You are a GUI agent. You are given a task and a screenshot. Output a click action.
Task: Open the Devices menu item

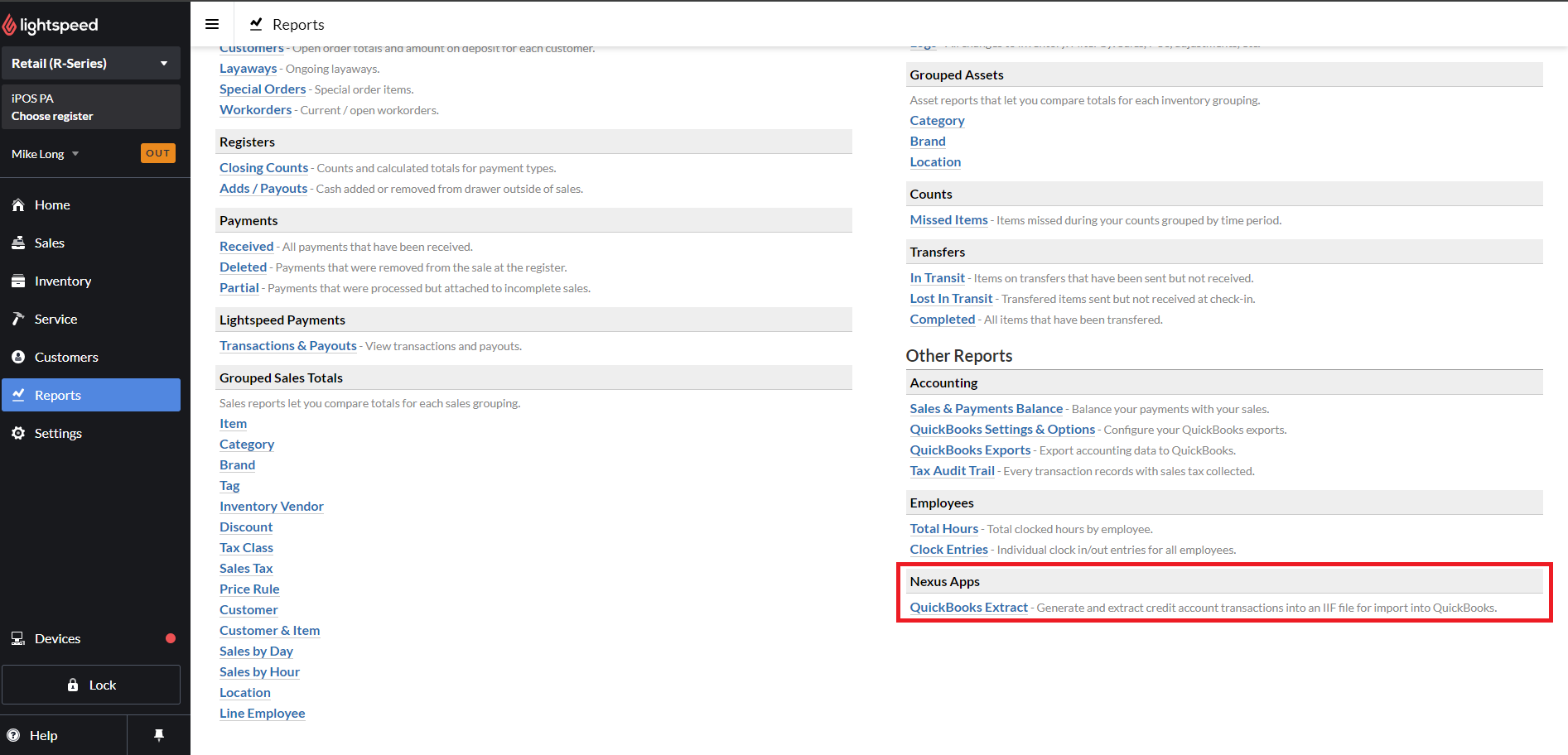click(91, 639)
